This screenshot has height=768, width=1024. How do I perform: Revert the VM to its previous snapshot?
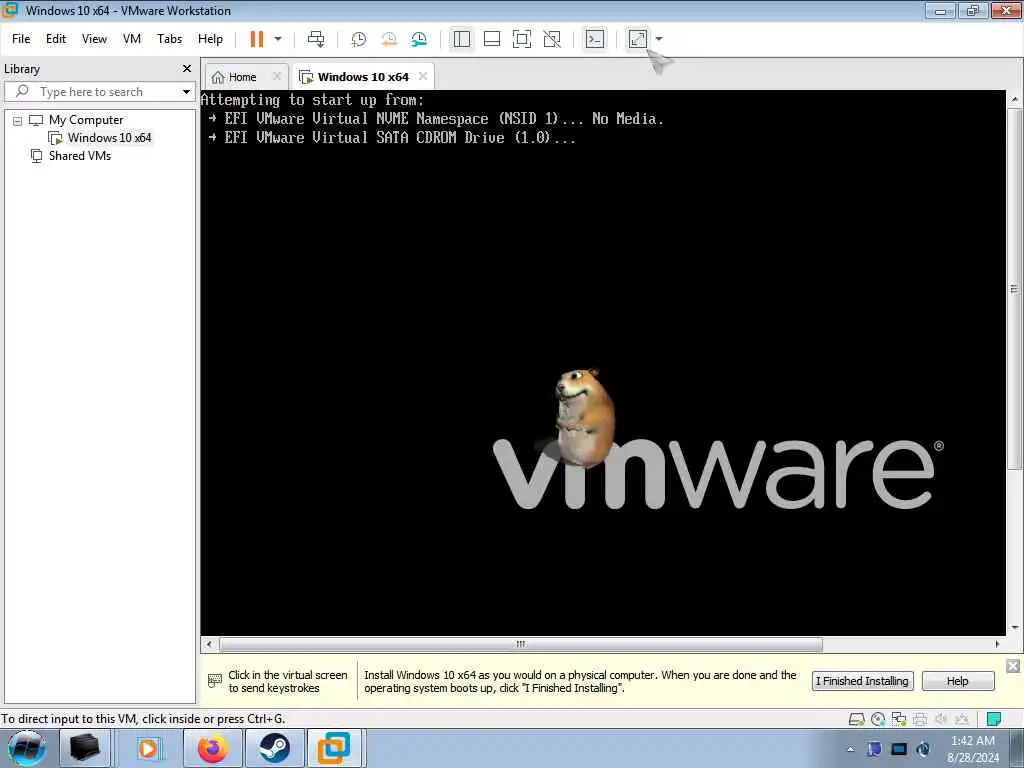(389, 39)
